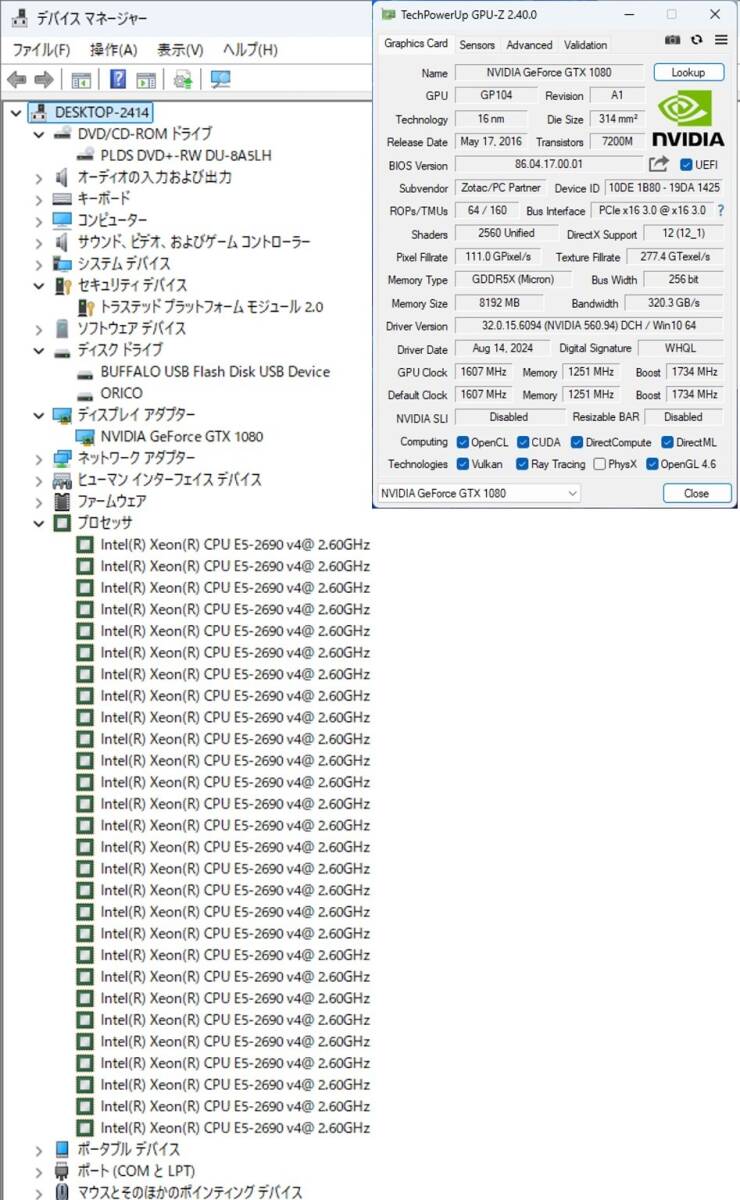Toggle the Ray Tracing checkbox
Viewport: 740px width, 1200px height.
click(523, 464)
